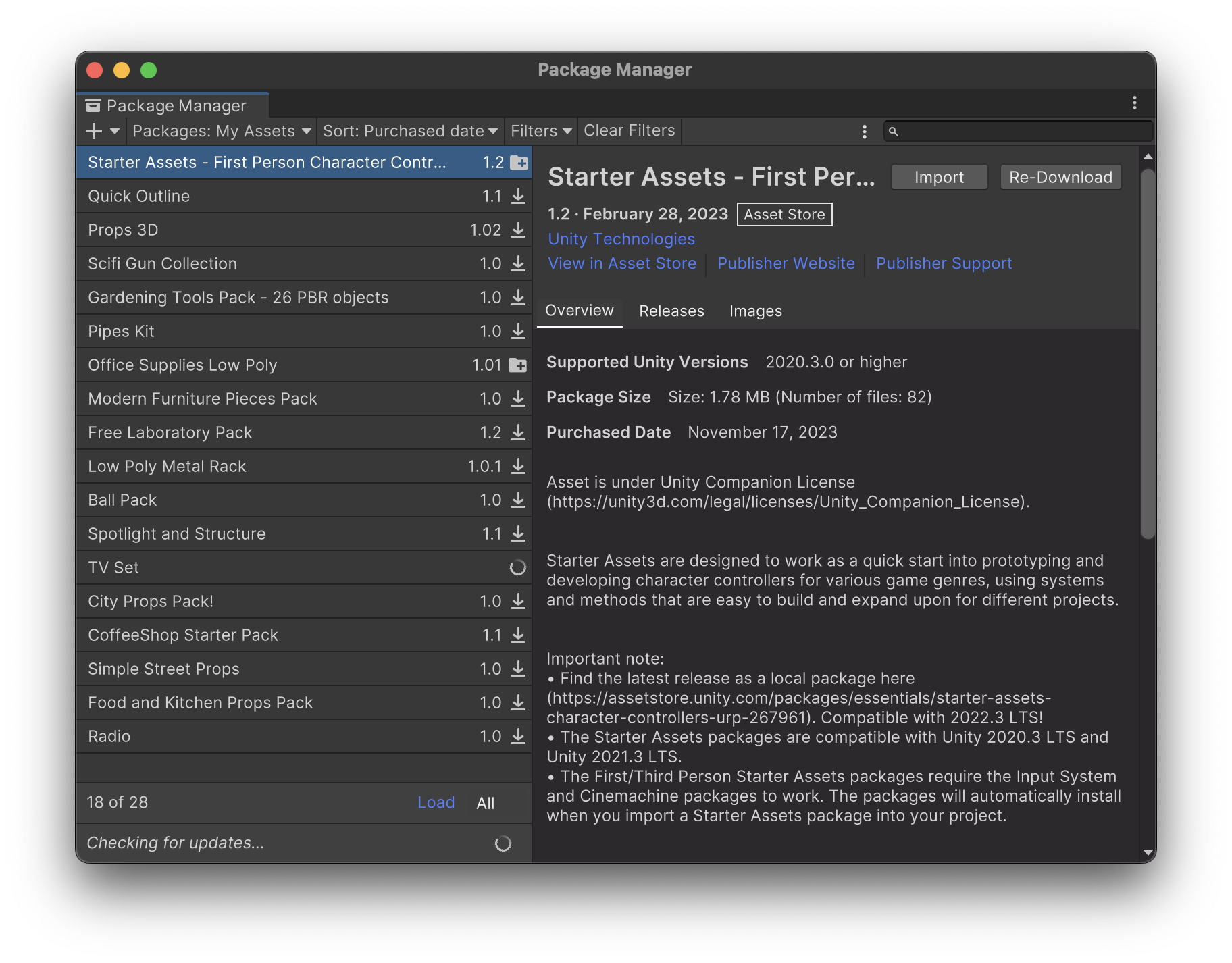The width and height of the screenshot is (1232, 963).
Task: Click the plus add package icon
Action: [x=94, y=131]
